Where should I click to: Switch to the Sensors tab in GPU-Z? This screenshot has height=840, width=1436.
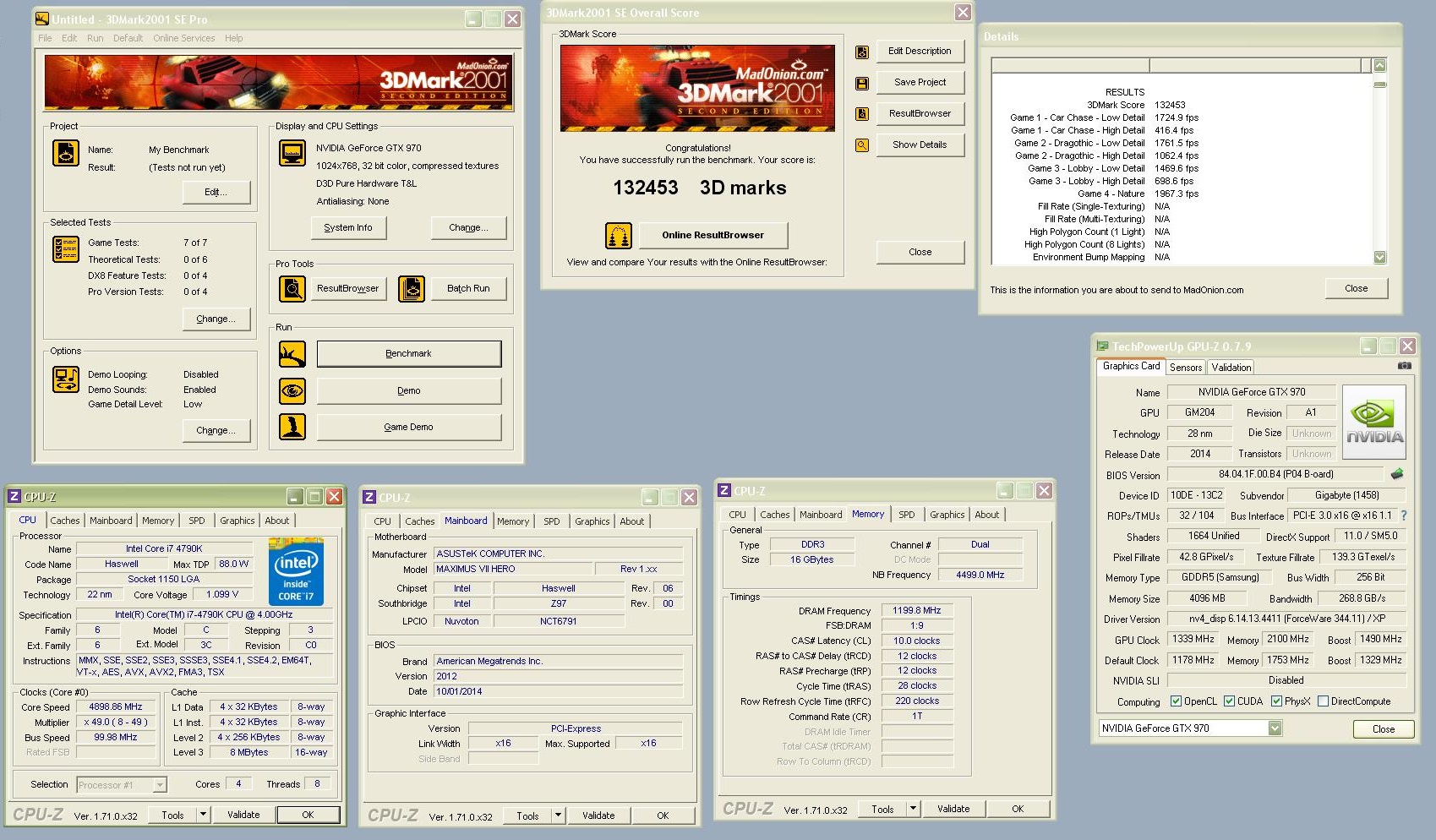[1186, 368]
